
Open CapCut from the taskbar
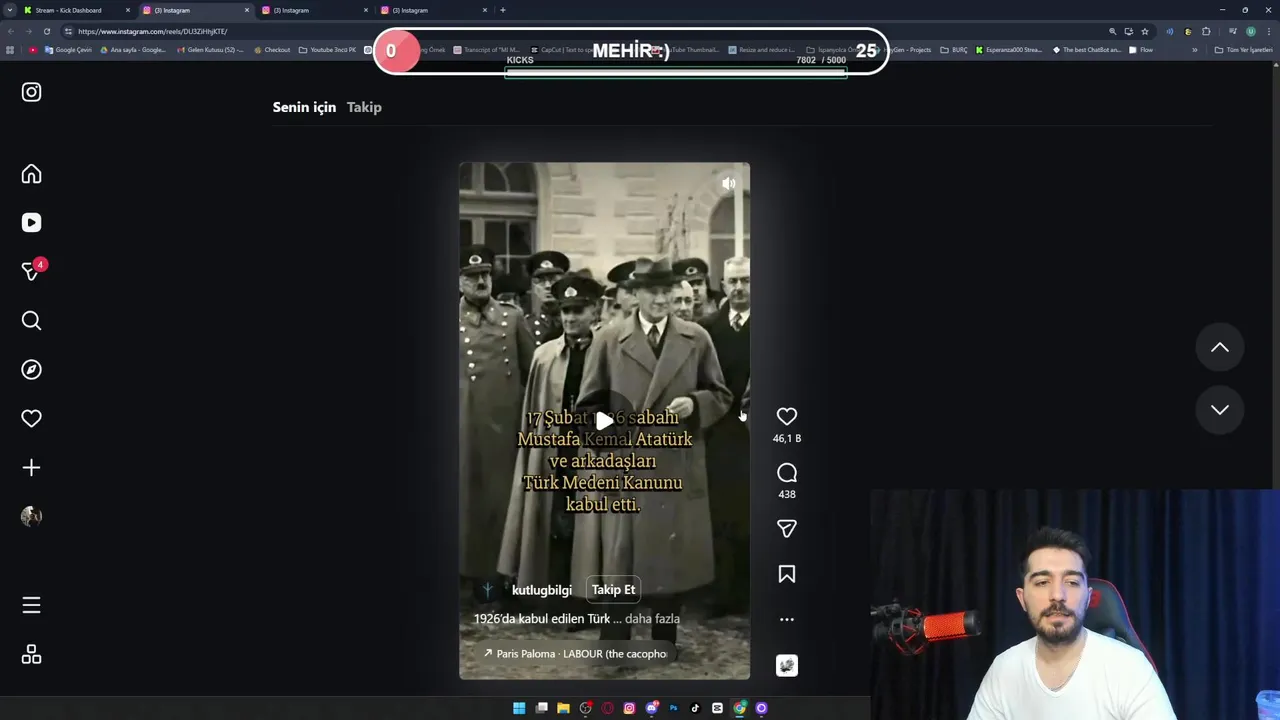[717, 708]
